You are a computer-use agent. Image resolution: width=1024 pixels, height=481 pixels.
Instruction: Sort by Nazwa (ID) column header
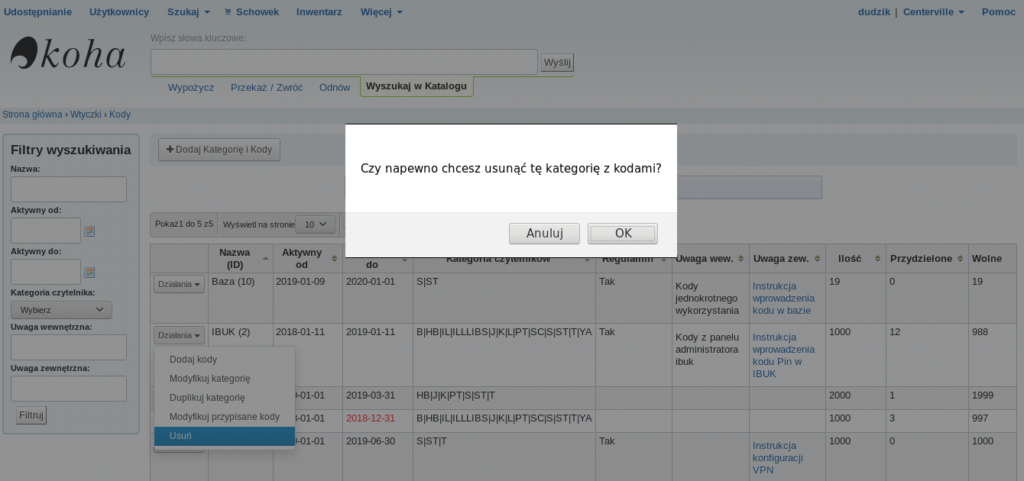pyautogui.click(x=240, y=259)
